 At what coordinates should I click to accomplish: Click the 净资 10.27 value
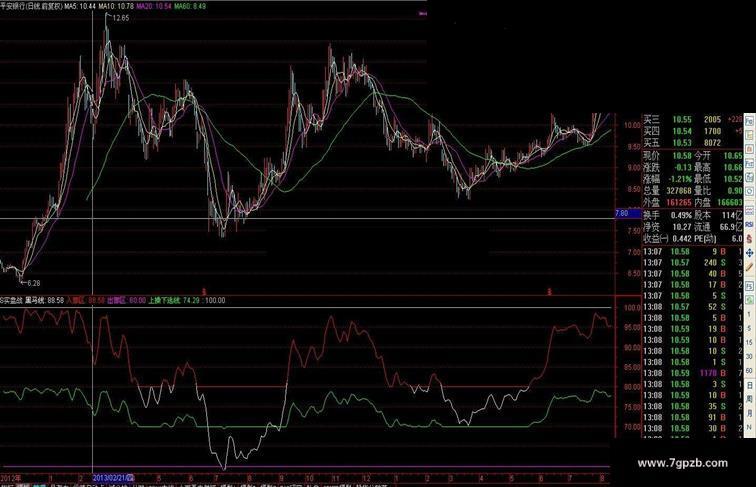tap(682, 227)
